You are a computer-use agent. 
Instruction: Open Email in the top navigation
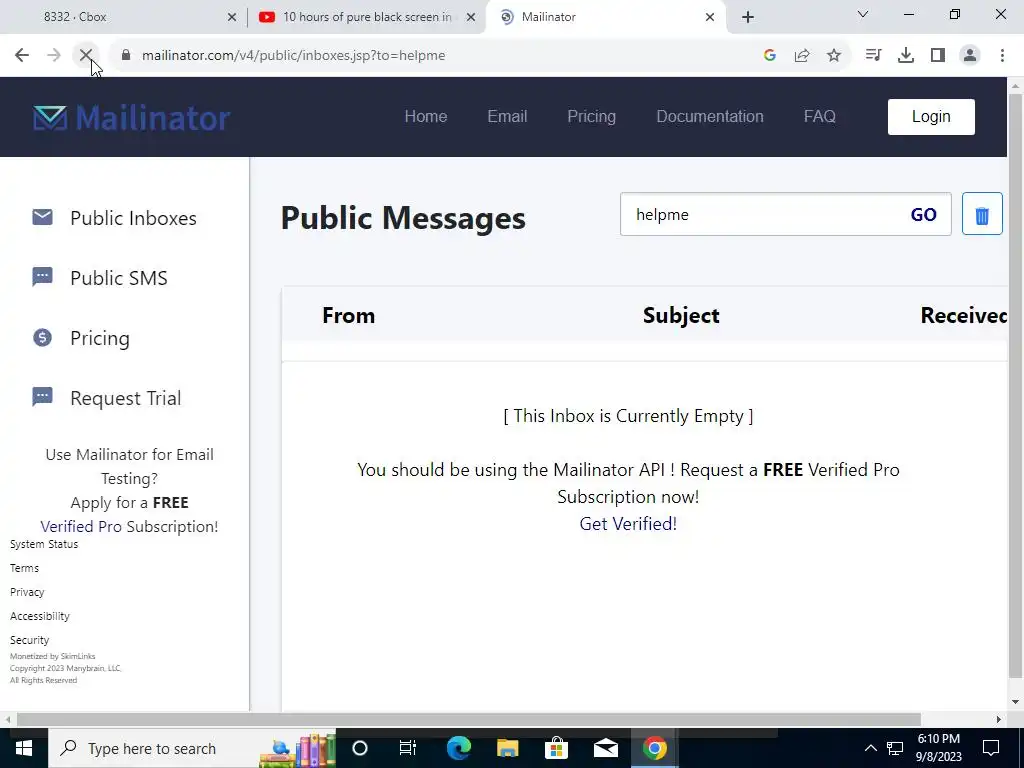click(x=507, y=116)
